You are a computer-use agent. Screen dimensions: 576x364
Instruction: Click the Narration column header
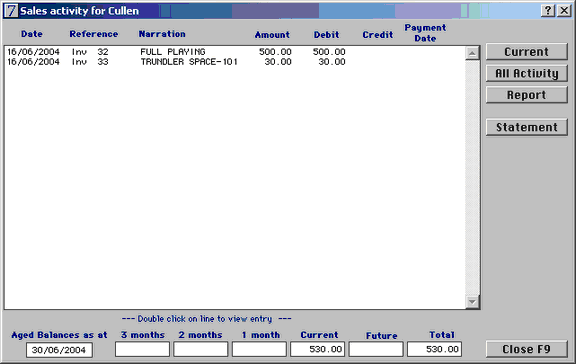tap(162, 34)
